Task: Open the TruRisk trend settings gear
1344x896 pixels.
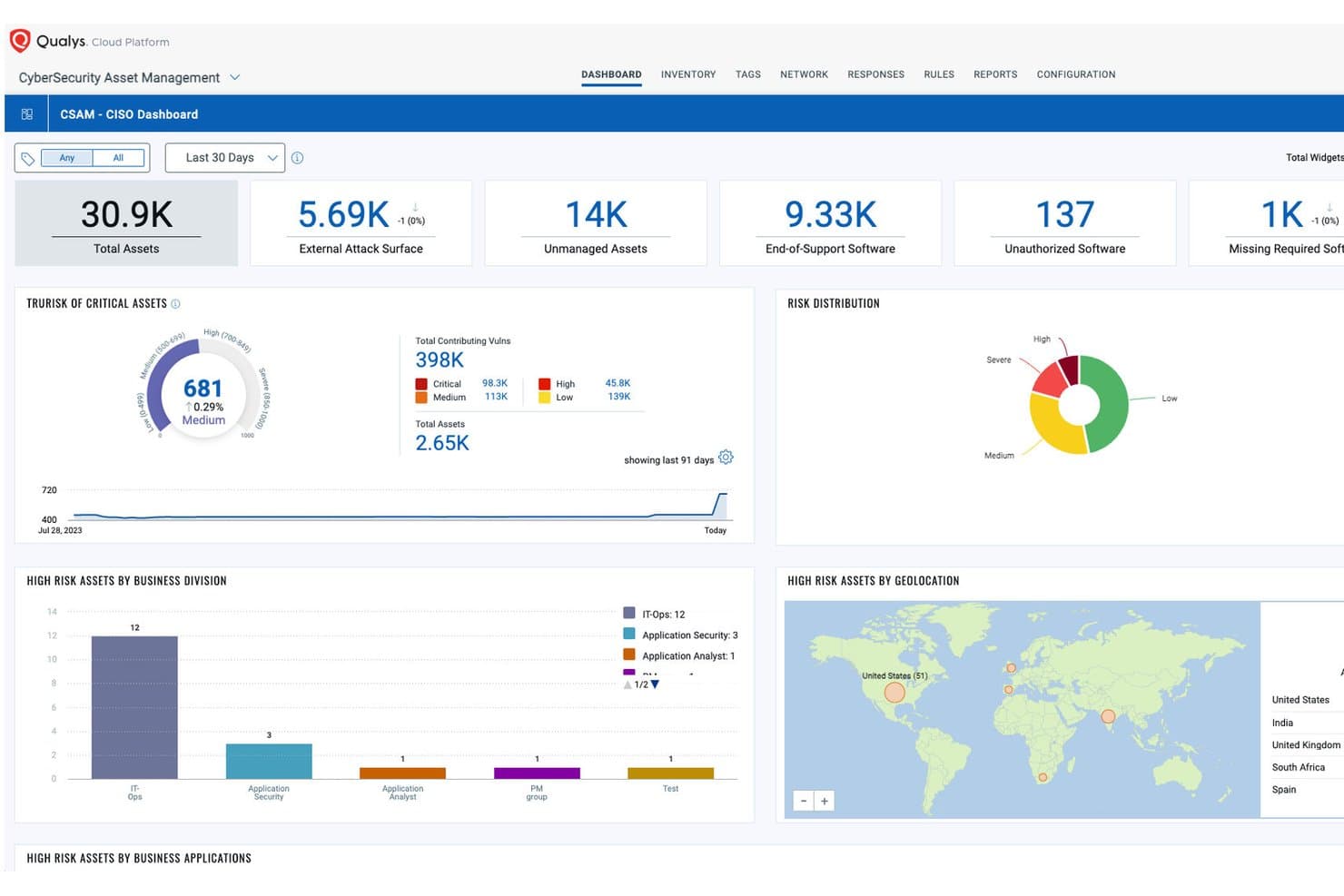Action: point(726,458)
